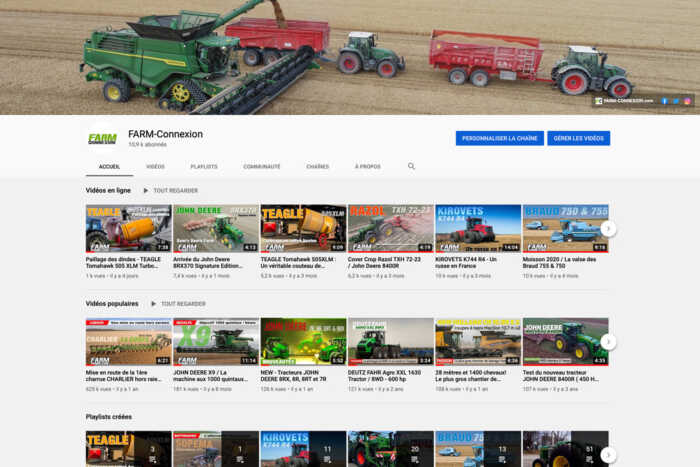Open John Deere 8RX370 arrival video thumbnail
700x467 pixels.
pyautogui.click(x=216, y=229)
